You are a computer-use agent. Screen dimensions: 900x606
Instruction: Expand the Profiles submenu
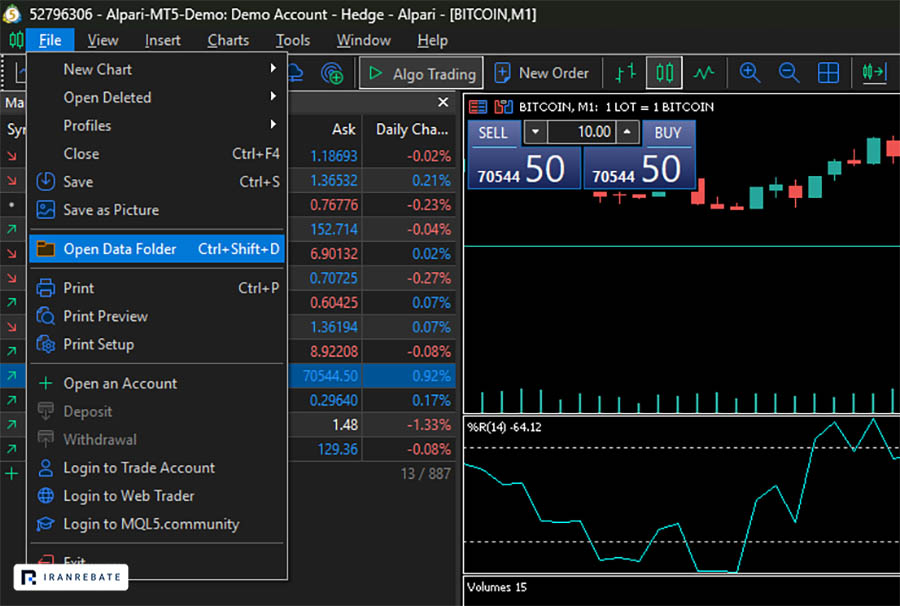click(x=156, y=125)
